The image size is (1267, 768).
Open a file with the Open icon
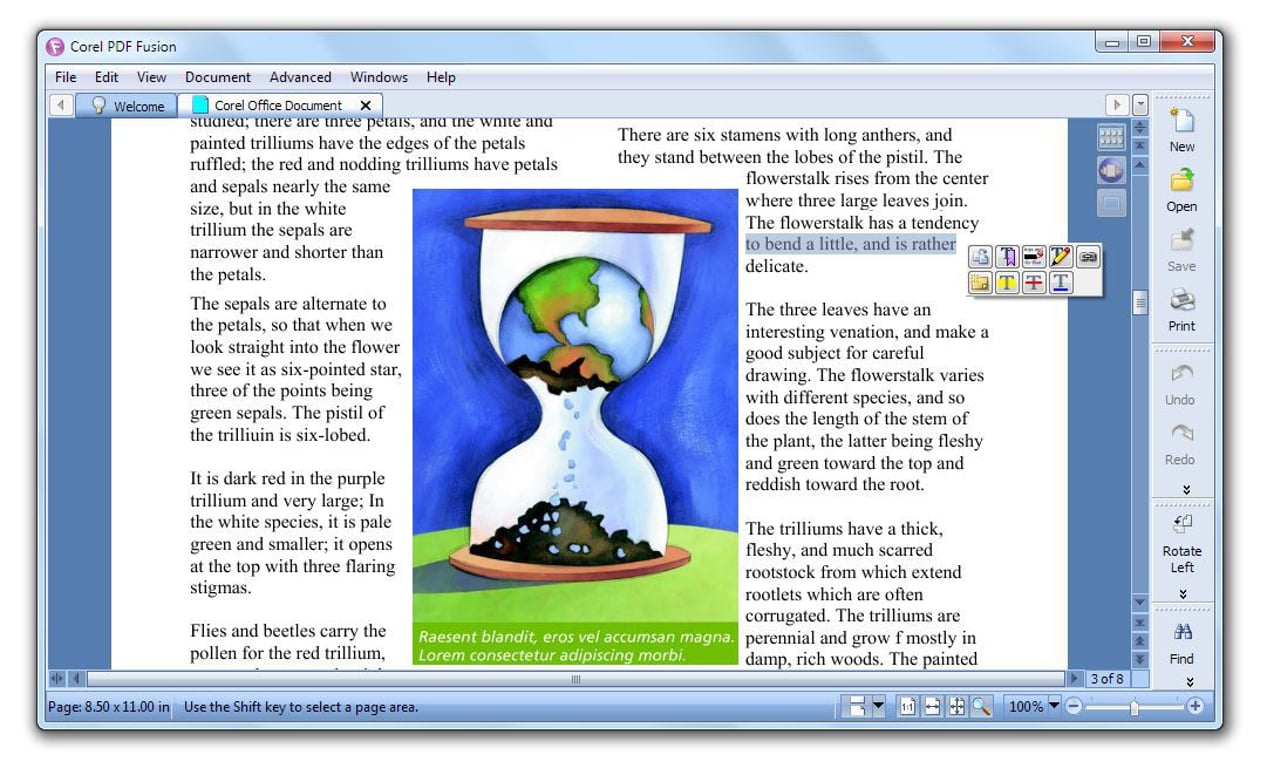point(1182,181)
